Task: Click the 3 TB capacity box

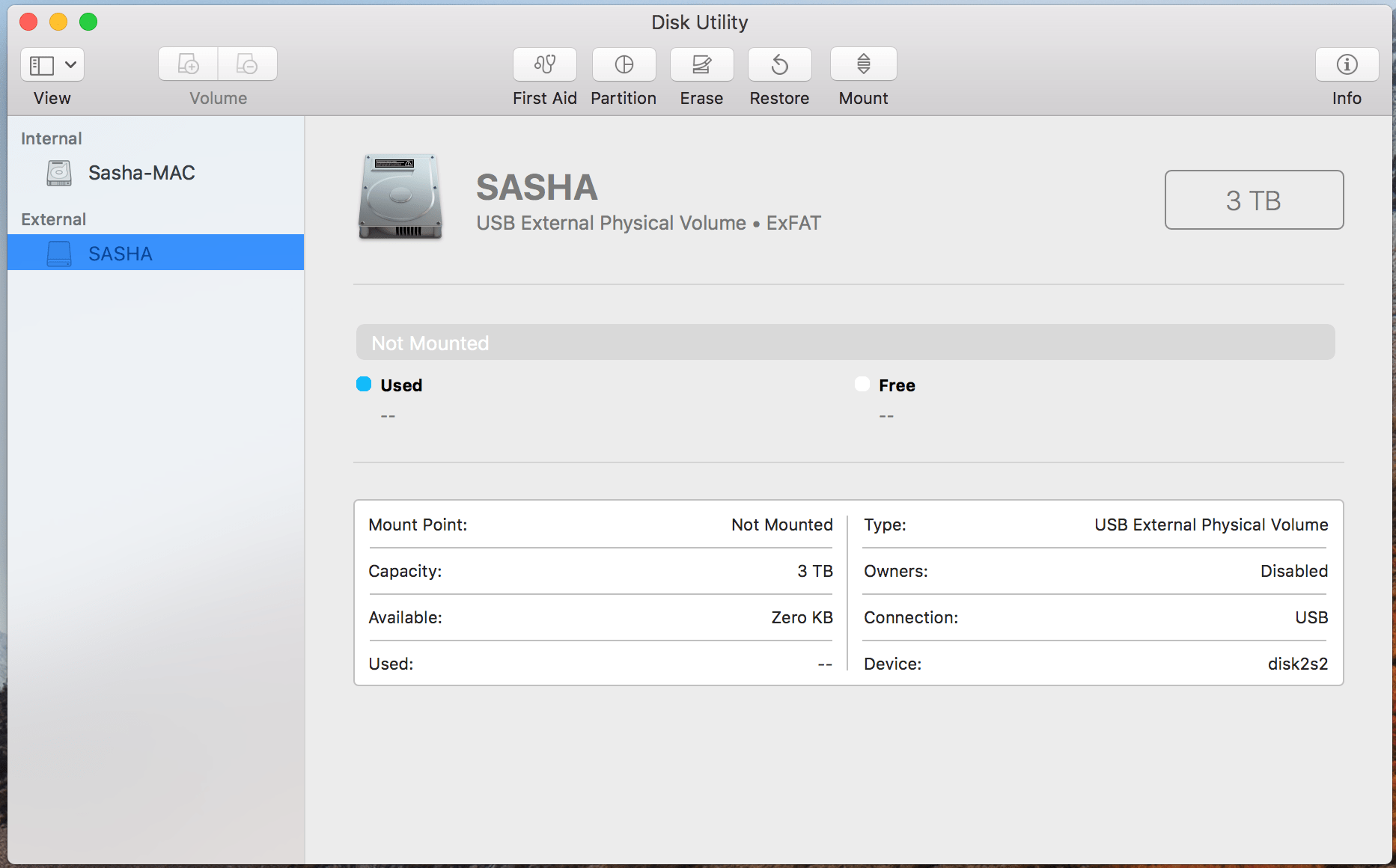Action: [x=1253, y=200]
